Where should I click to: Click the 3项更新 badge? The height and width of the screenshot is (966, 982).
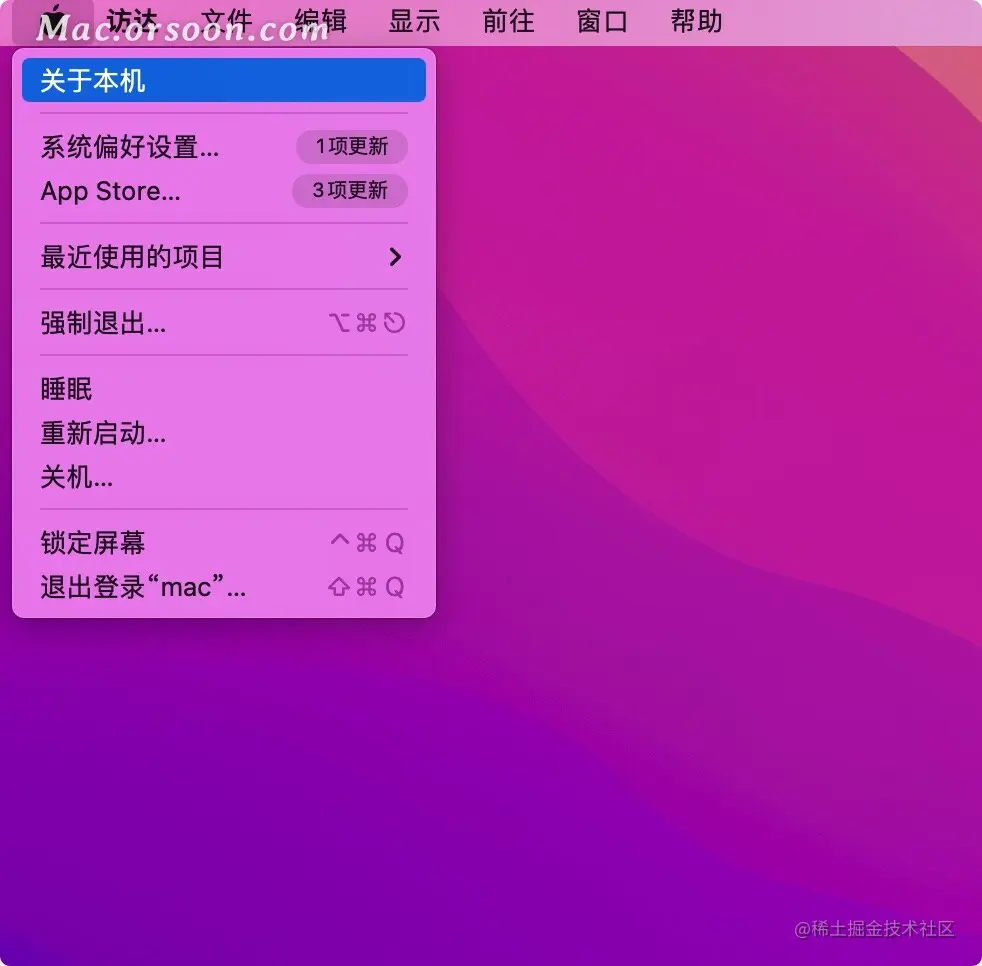(350, 190)
